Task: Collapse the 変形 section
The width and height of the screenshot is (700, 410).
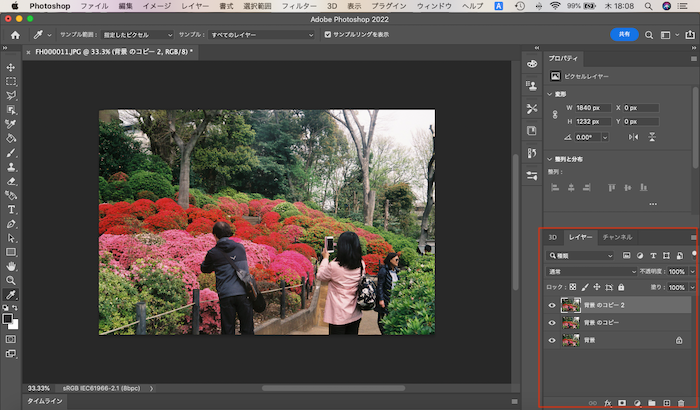Action: pos(550,94)
